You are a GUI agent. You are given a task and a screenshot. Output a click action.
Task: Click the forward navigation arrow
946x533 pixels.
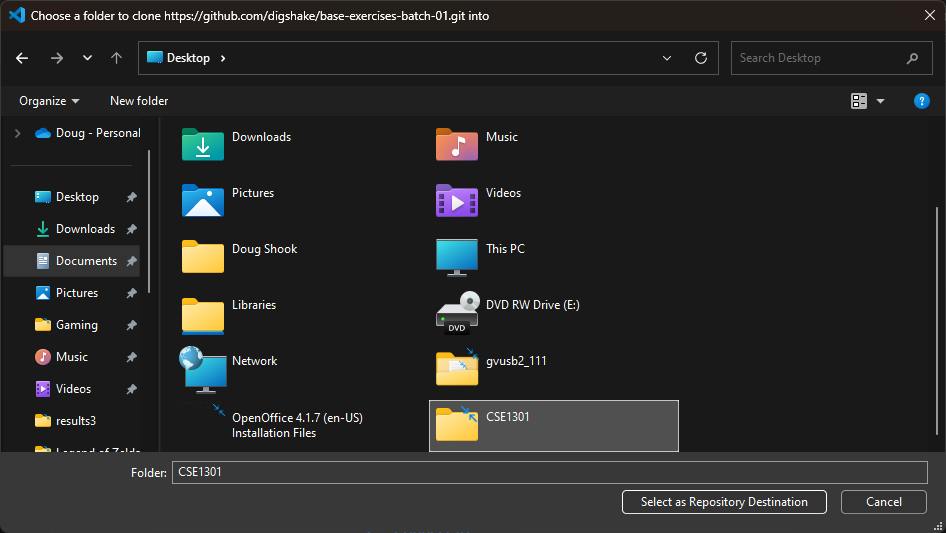pyautogui.click(x=57, y=58)
